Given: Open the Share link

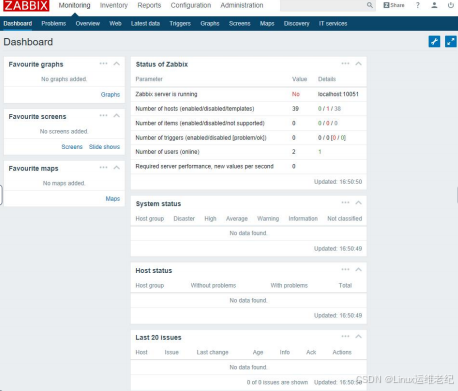Looking at the screenshot, I should point(394,5).
